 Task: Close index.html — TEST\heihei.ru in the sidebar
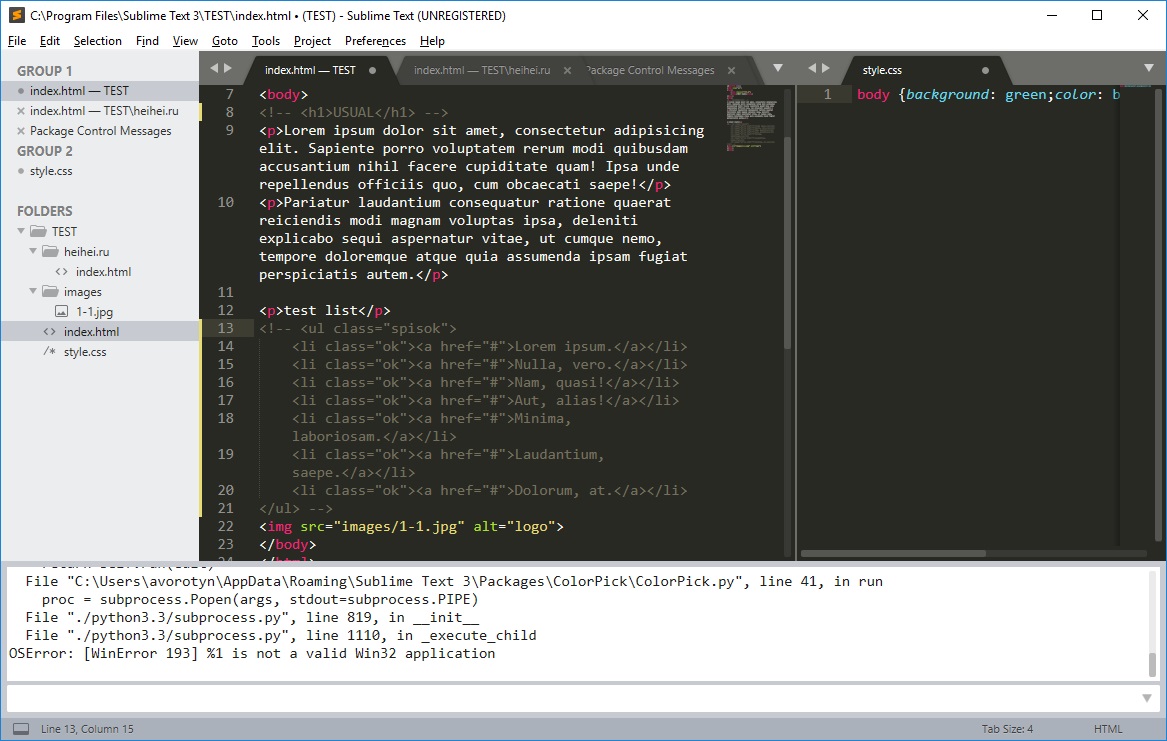tap(21, 111)
